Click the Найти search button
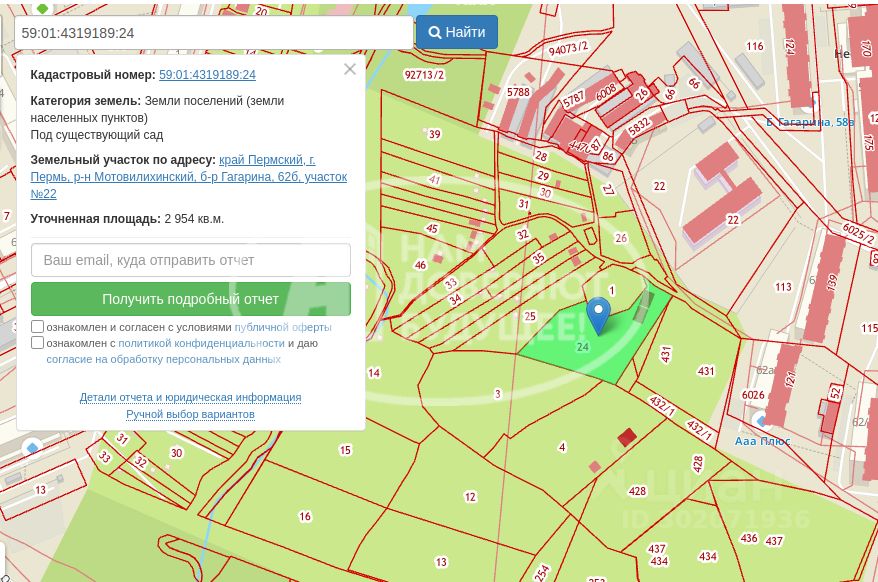 click(457, 32)
